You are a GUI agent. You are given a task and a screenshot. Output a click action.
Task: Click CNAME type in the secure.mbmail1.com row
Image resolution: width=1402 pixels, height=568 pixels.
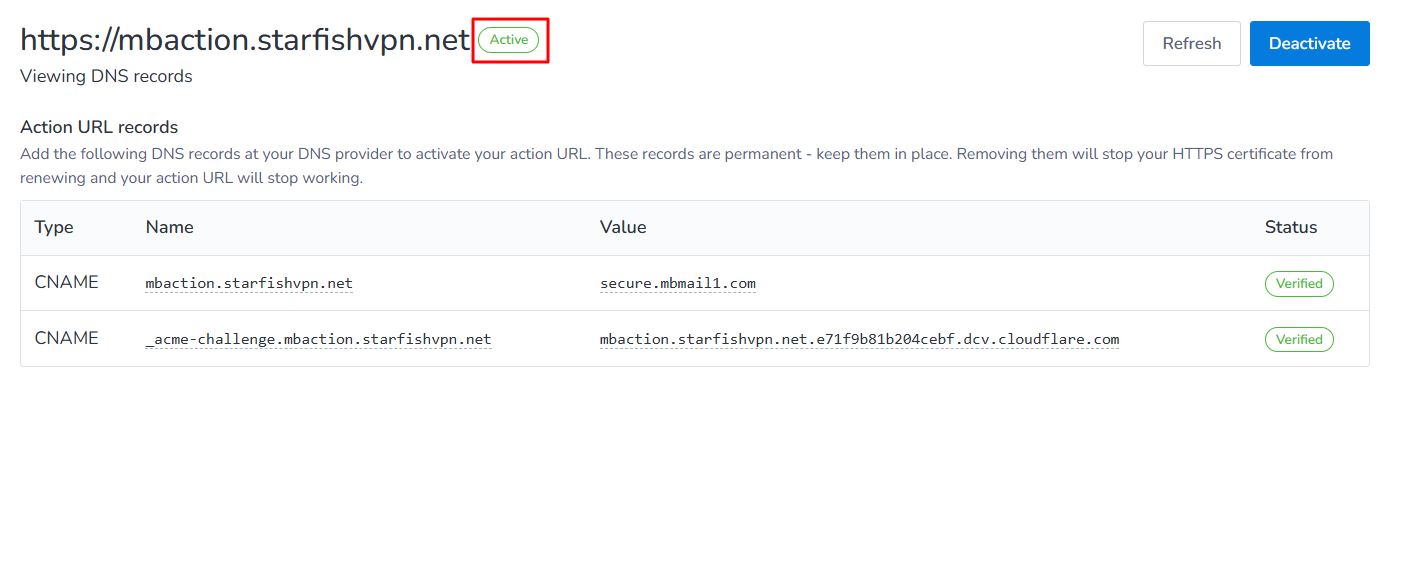coord(67,282)
